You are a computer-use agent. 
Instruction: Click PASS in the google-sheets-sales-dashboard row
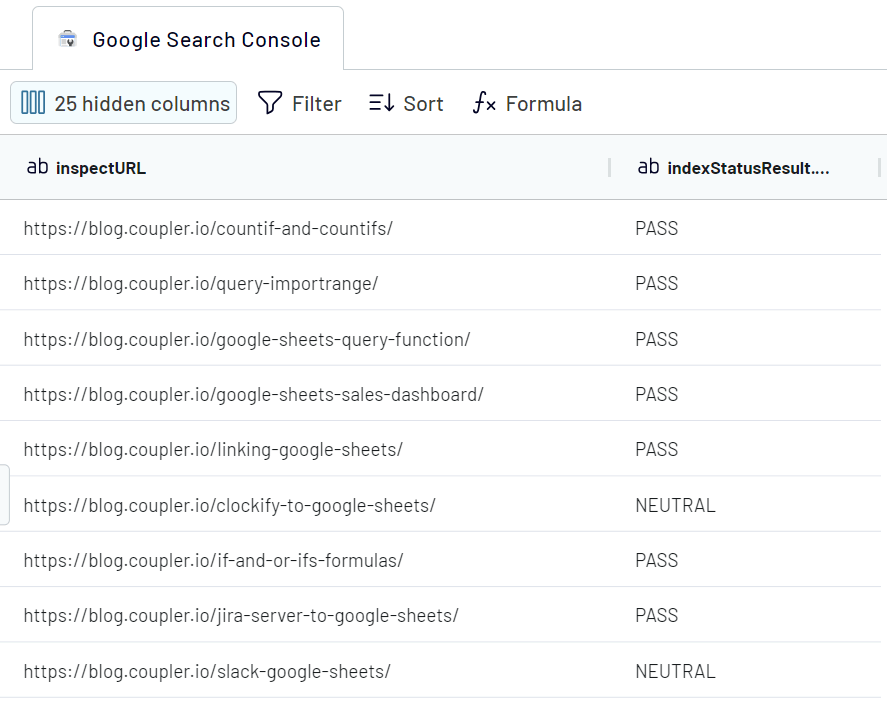click(656, 394)
